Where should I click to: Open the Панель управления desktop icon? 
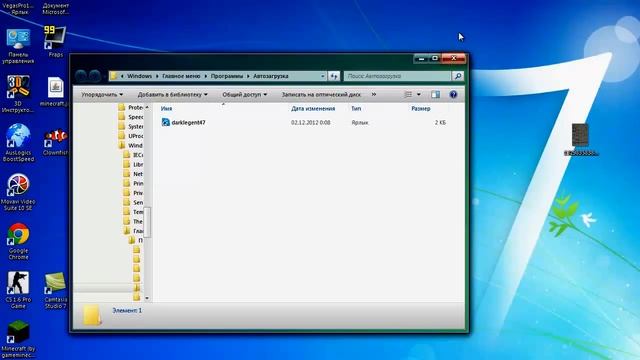(18, 46)
